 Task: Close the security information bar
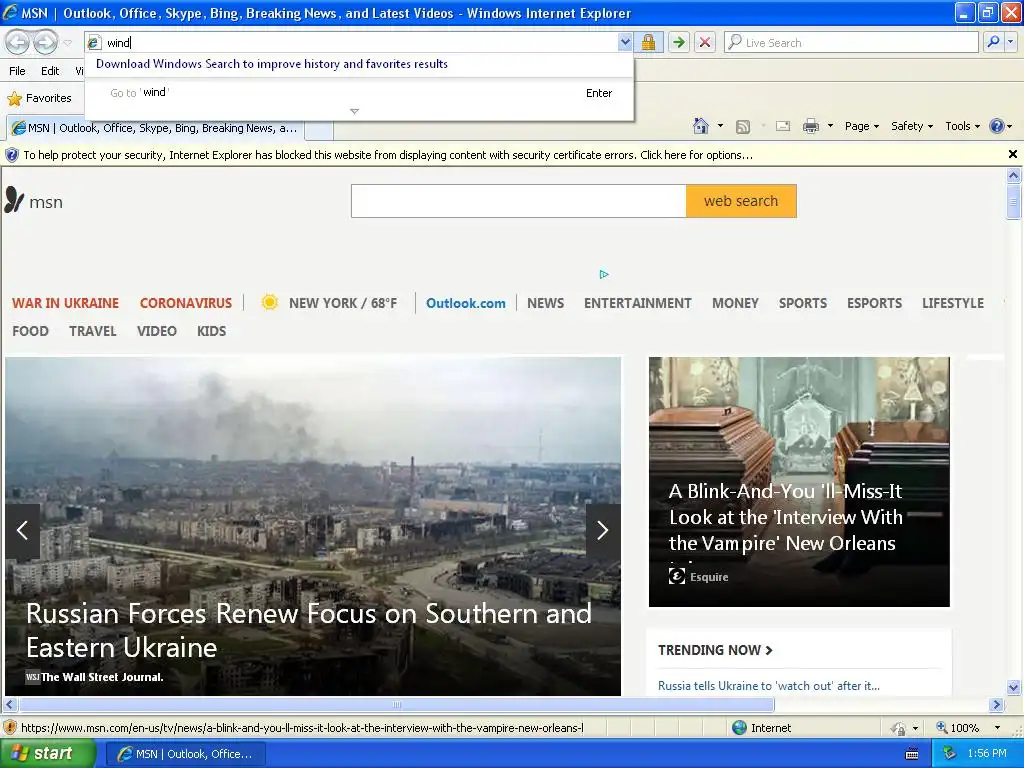(x=1013, y=154)
